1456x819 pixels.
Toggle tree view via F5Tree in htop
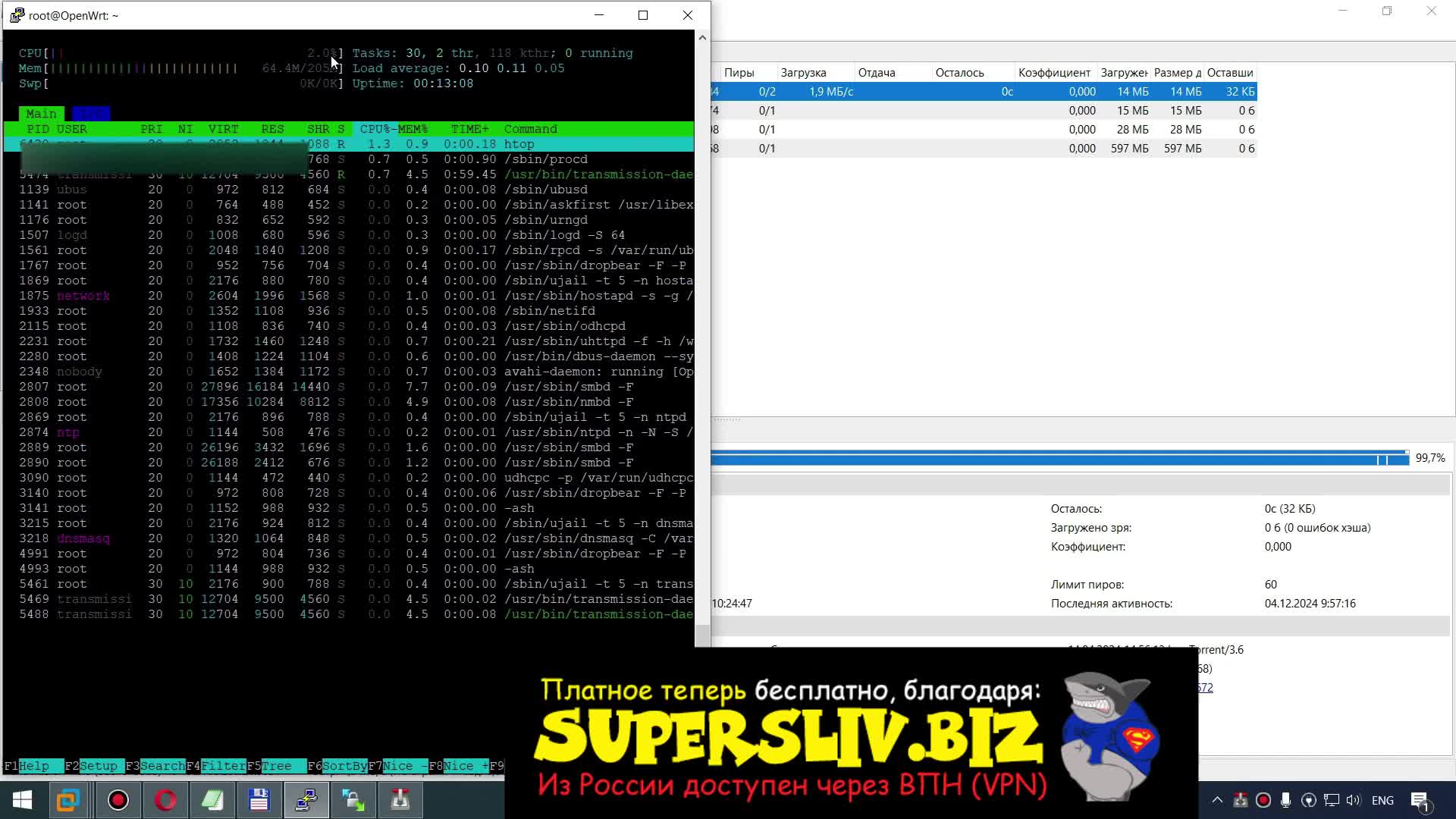275,766
